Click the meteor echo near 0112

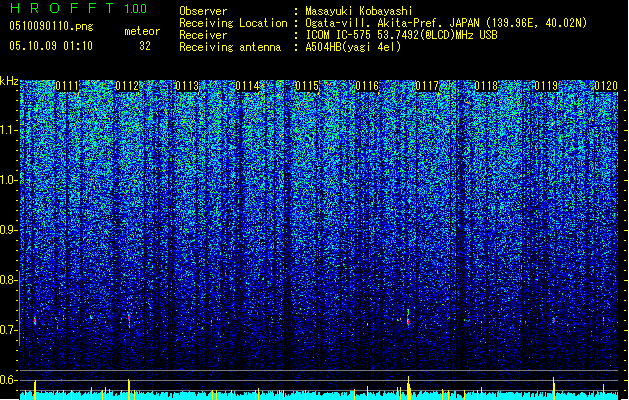129,321
